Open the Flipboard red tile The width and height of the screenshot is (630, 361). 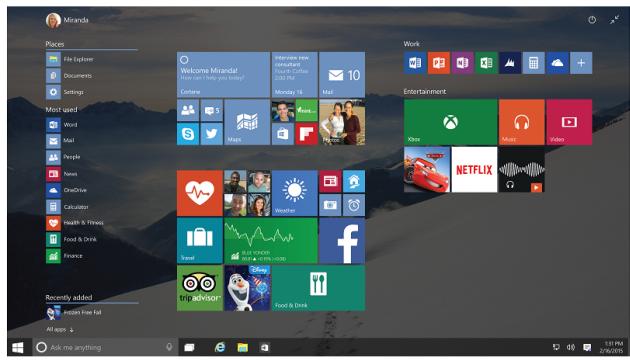pyautogui.click(x=307, y=134)
